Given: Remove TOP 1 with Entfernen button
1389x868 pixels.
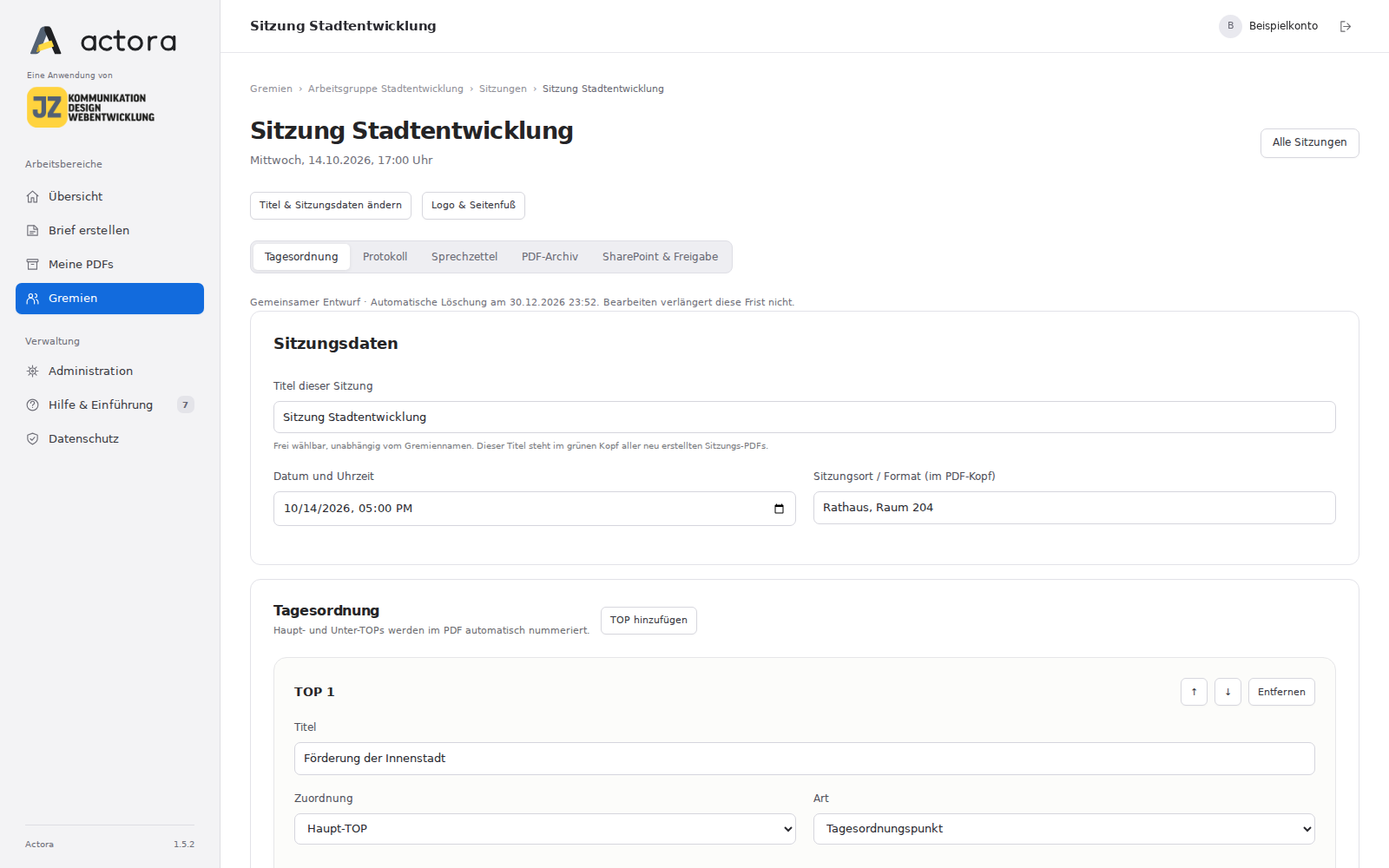Looking at the screenshot, I should click(1281, 692).
